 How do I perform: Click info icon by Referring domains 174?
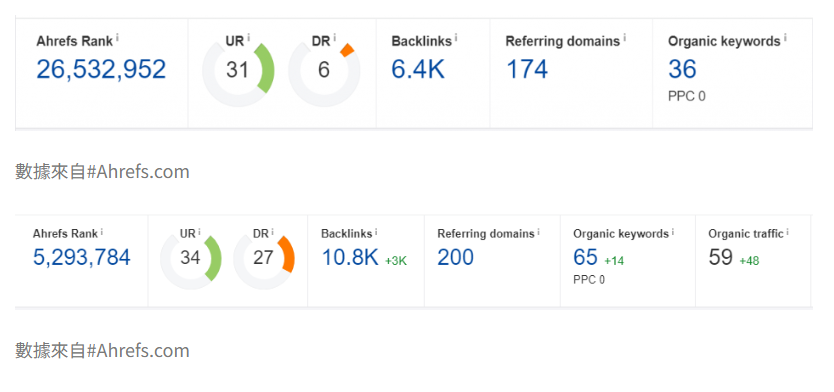[624, 38]
